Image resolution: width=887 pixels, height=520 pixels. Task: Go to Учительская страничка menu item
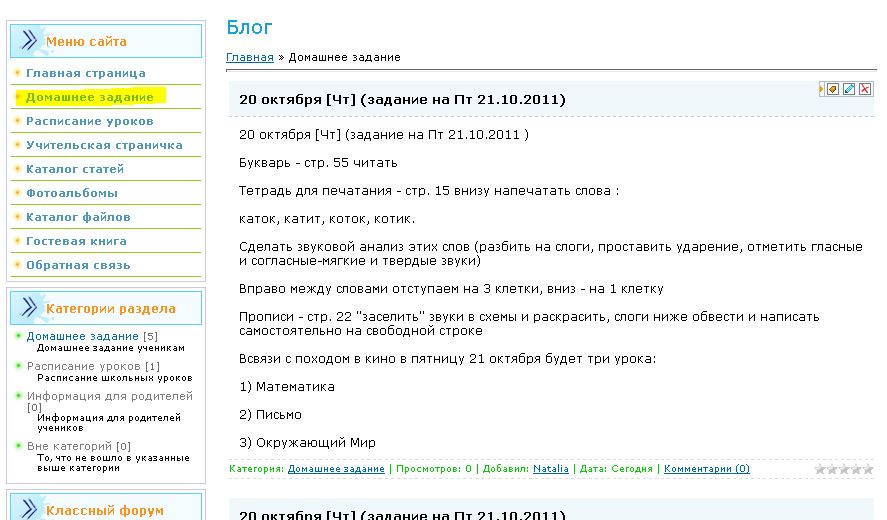(105, 145)
